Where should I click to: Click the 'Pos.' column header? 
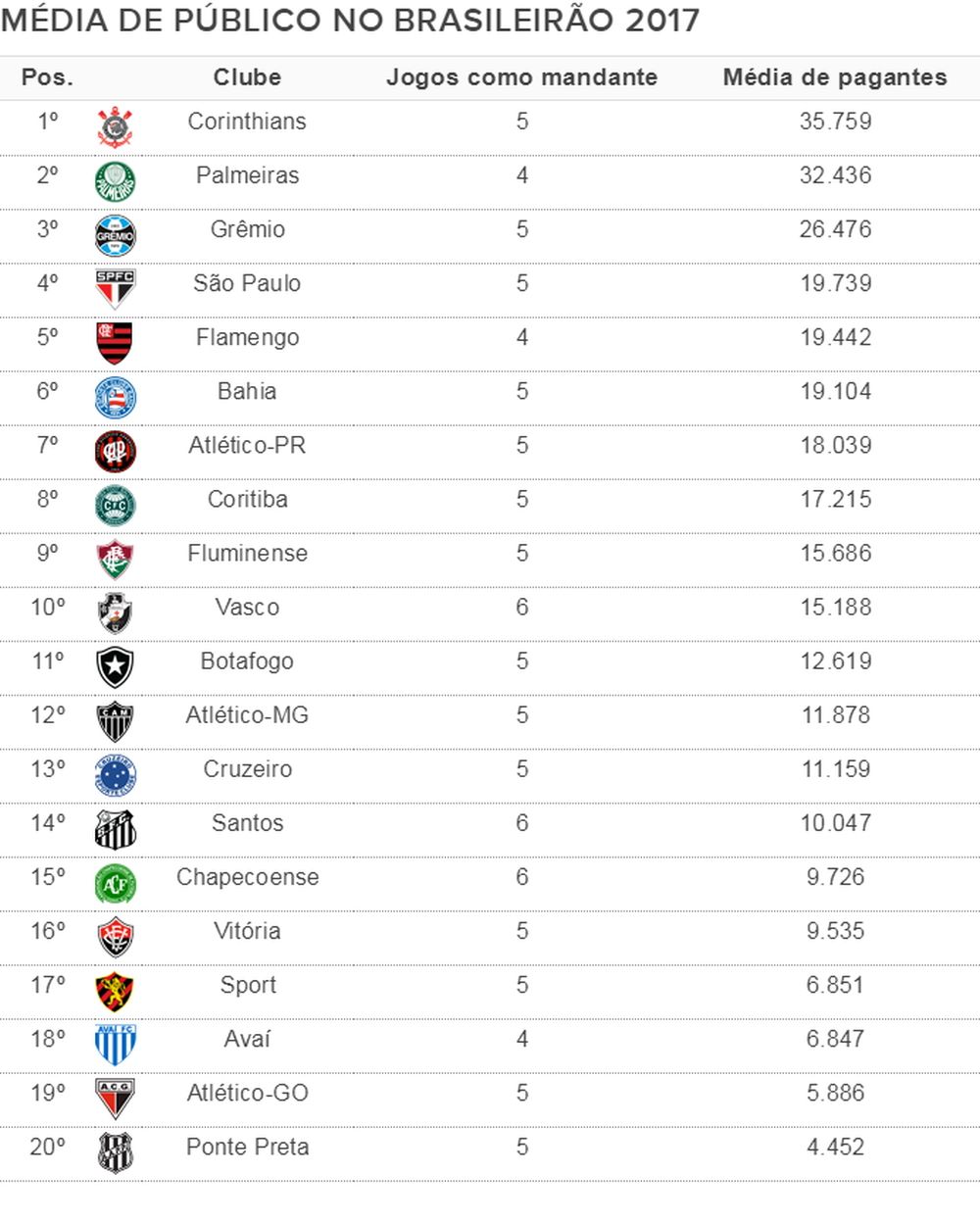(x=47, y=77)
